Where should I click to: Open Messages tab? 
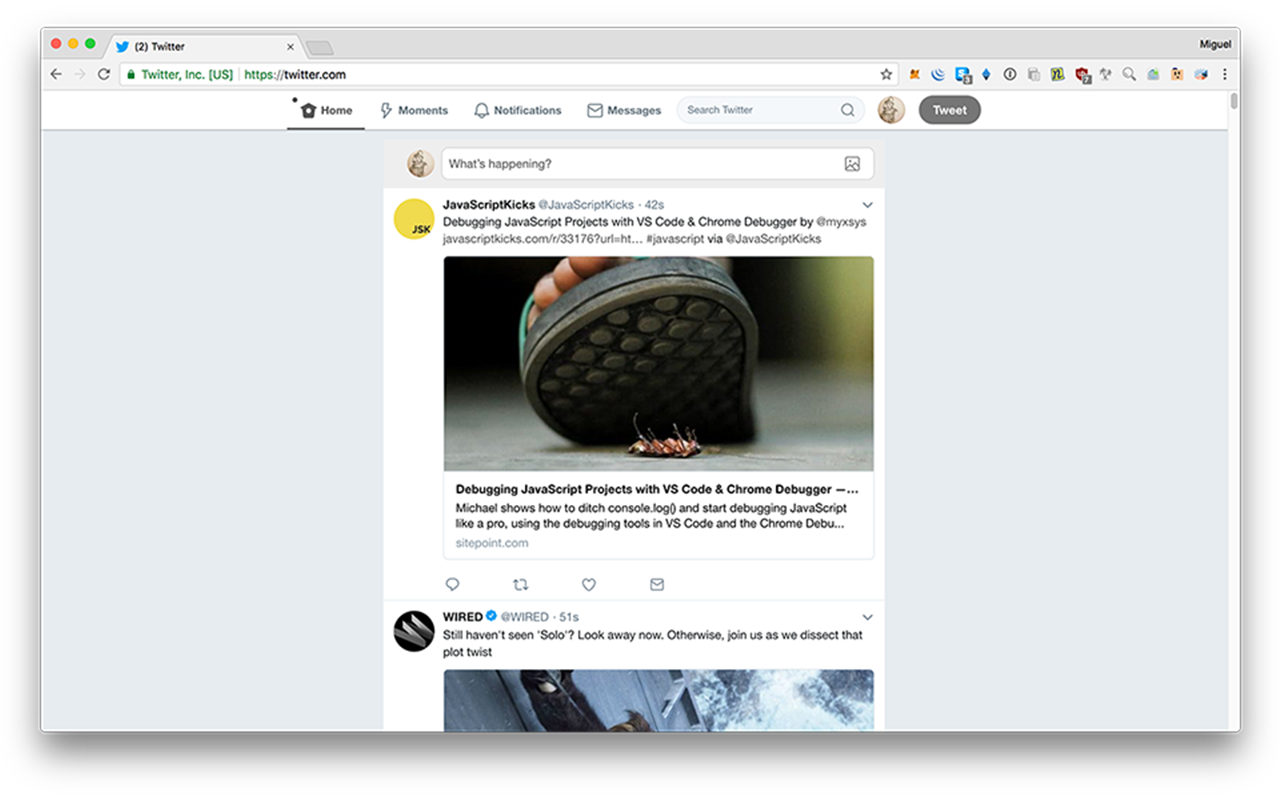pos(624,110)
